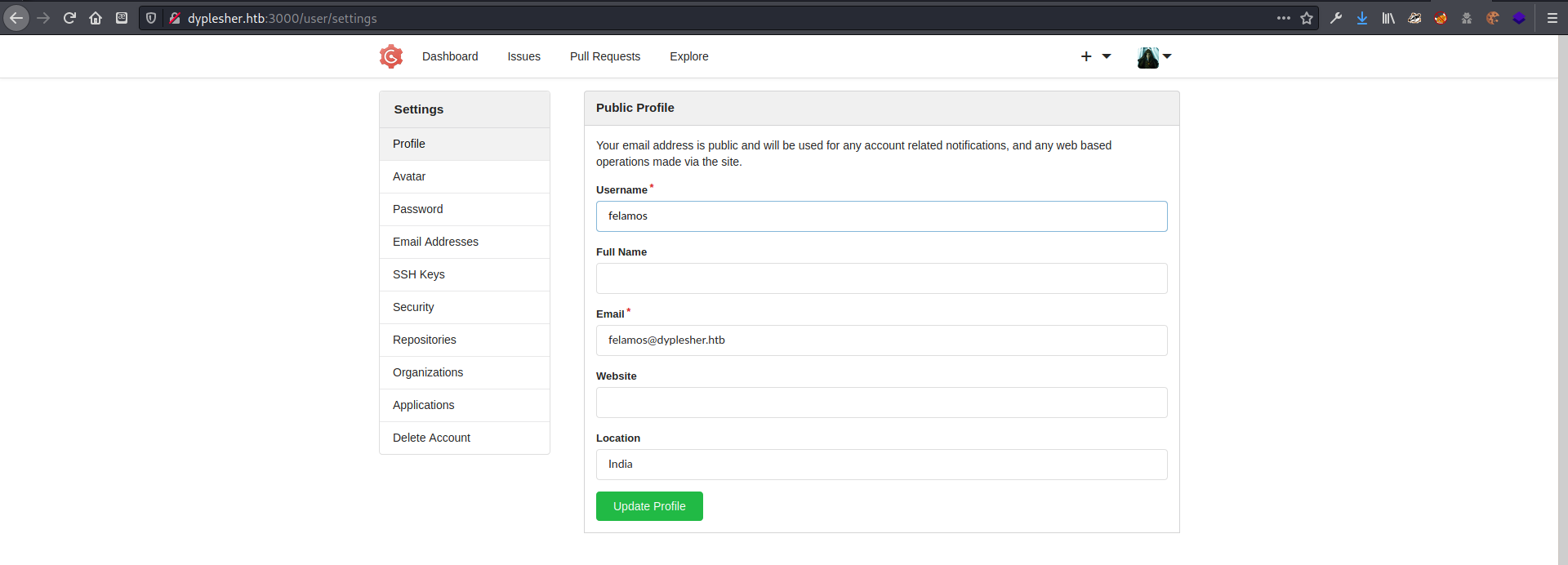This screenshot has width=1568, height=565.
Task: Click the browser Home icon
Action: click(x=96, y=18)
